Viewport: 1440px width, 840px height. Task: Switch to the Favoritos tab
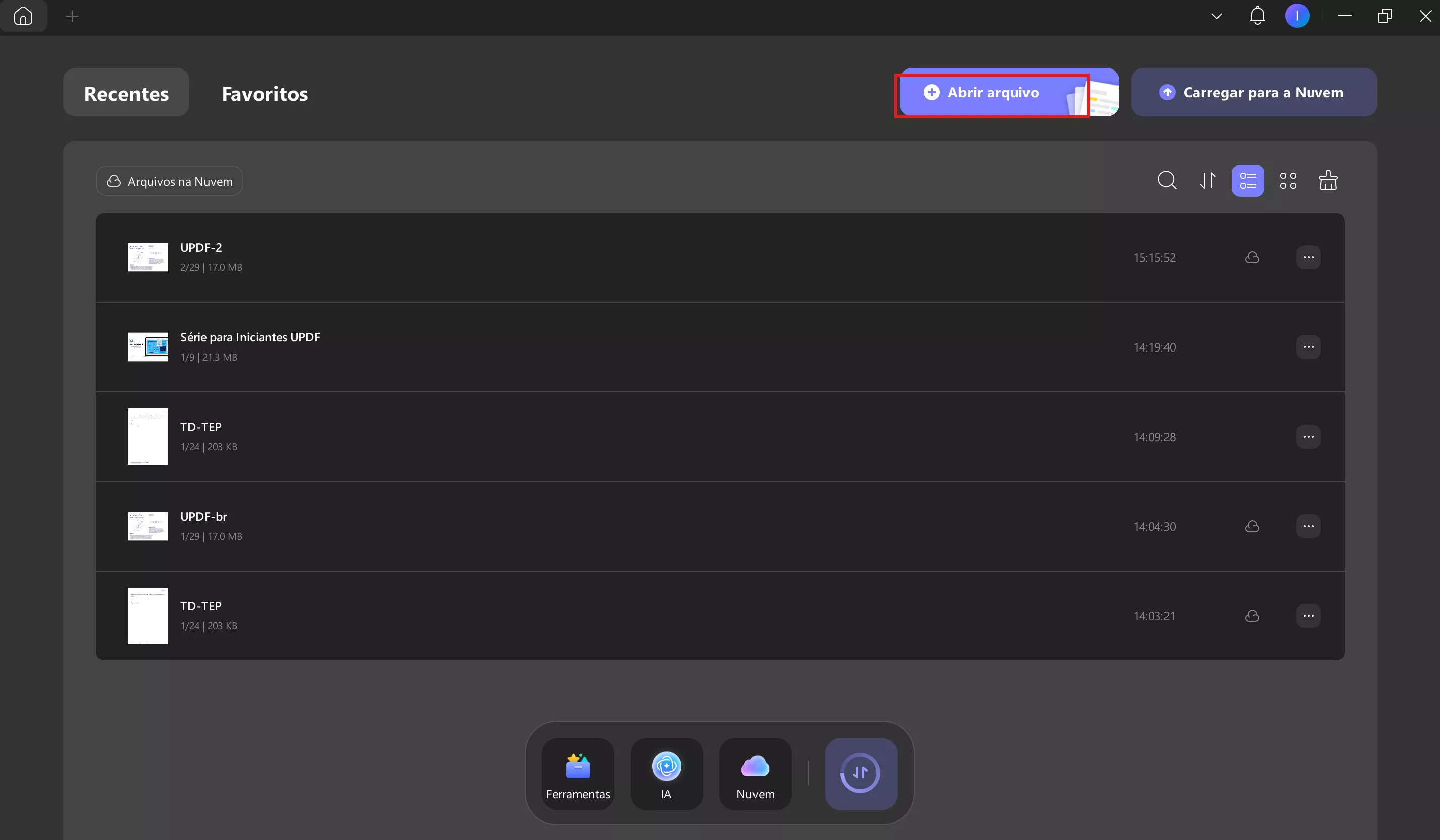[x=264, y=93]
